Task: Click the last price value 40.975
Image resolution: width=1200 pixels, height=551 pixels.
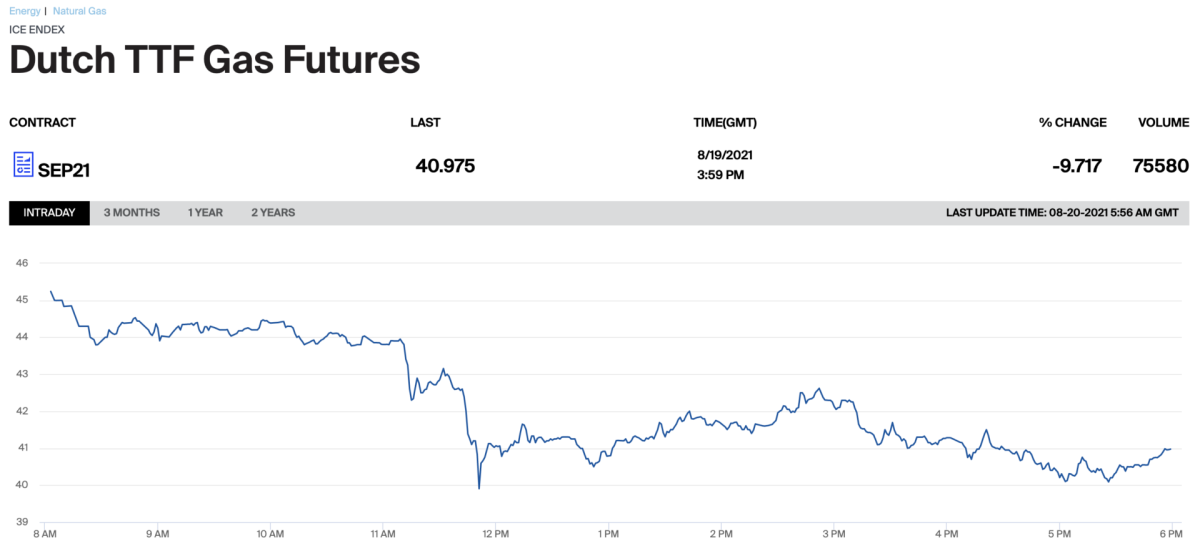Action: 445,165
